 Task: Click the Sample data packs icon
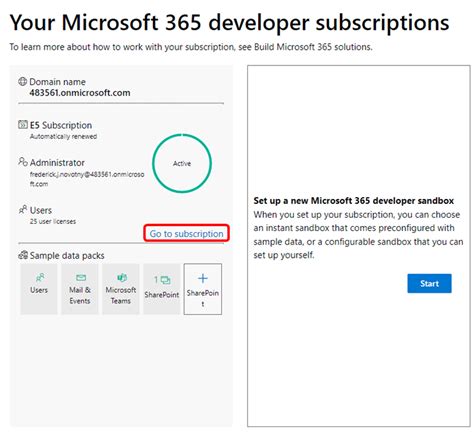tap(23, 255)
